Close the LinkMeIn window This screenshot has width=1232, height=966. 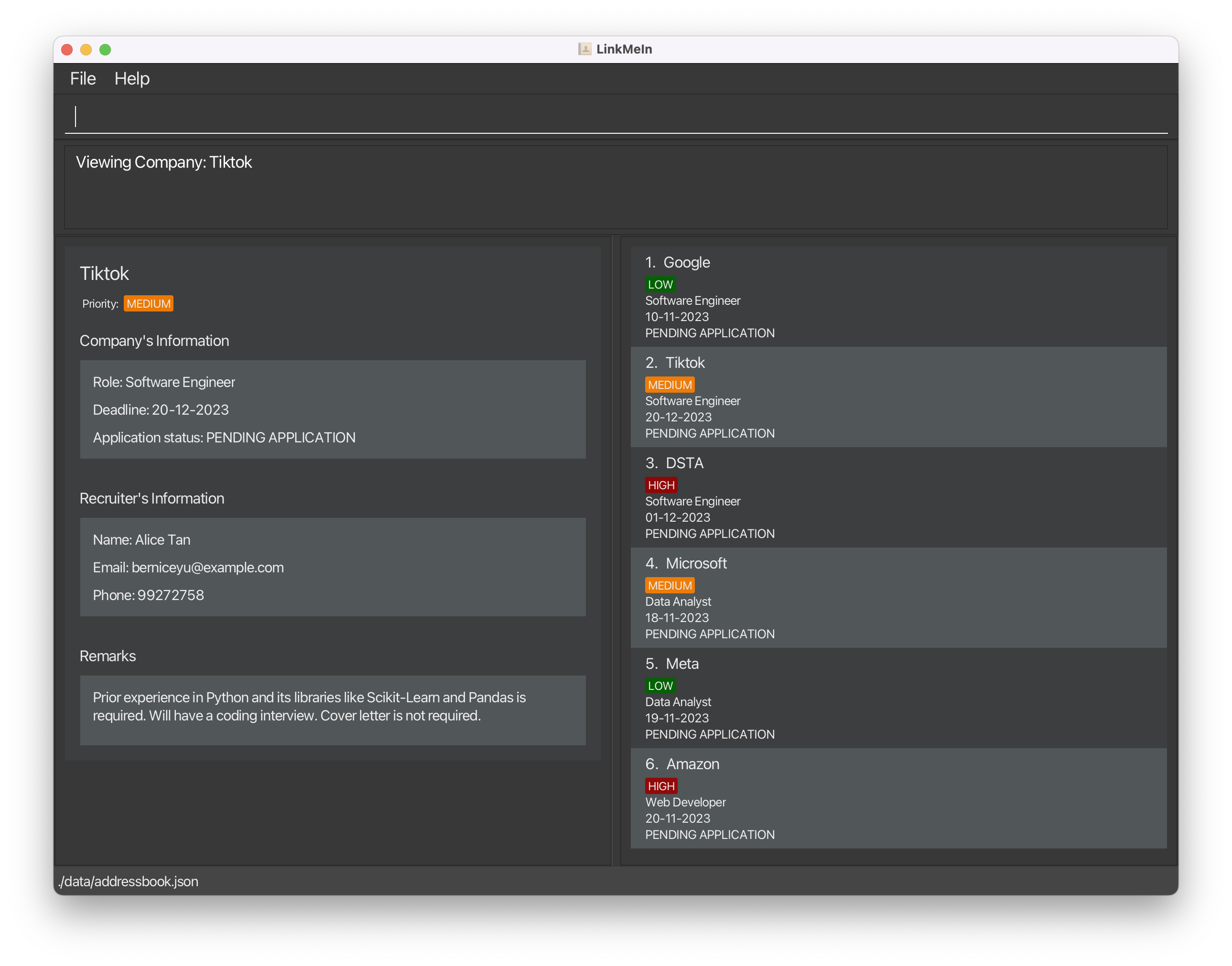[x=67, y=50]
